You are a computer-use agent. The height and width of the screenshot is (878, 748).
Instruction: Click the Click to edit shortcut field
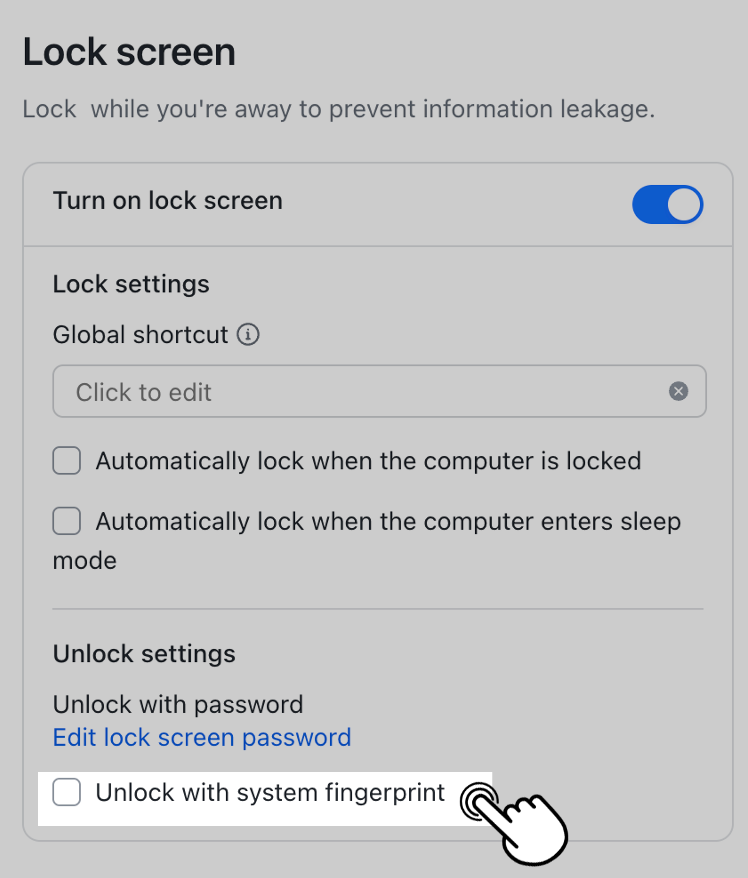pos(350,391)
